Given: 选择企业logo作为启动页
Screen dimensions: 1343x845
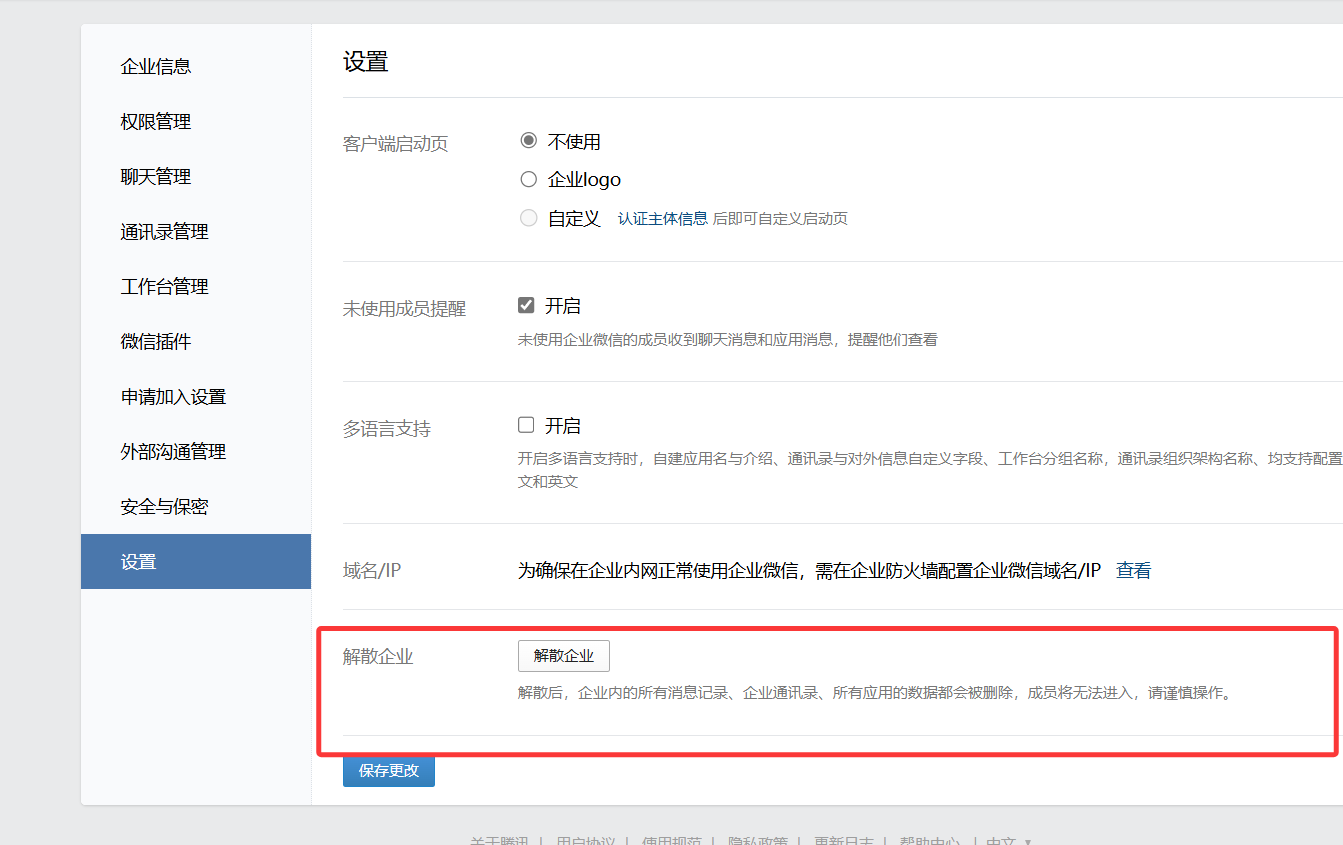Looking at the screenshot, I should [x=529, y=178].
